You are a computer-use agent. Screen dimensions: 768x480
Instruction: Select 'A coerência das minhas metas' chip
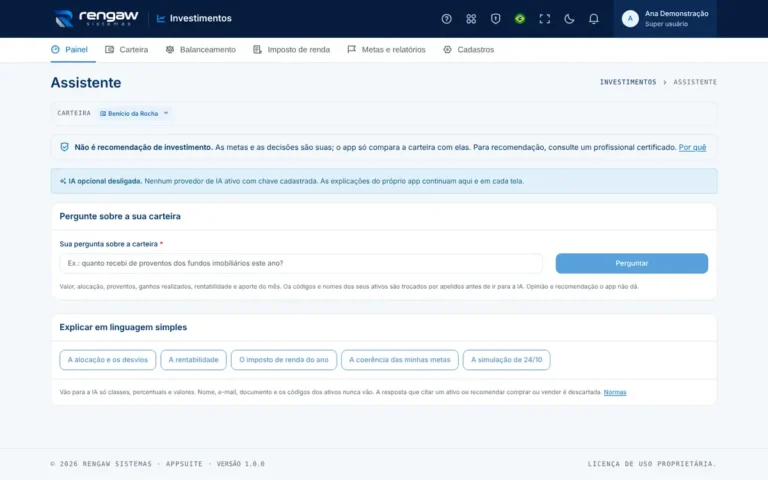[x=400, y=360]
